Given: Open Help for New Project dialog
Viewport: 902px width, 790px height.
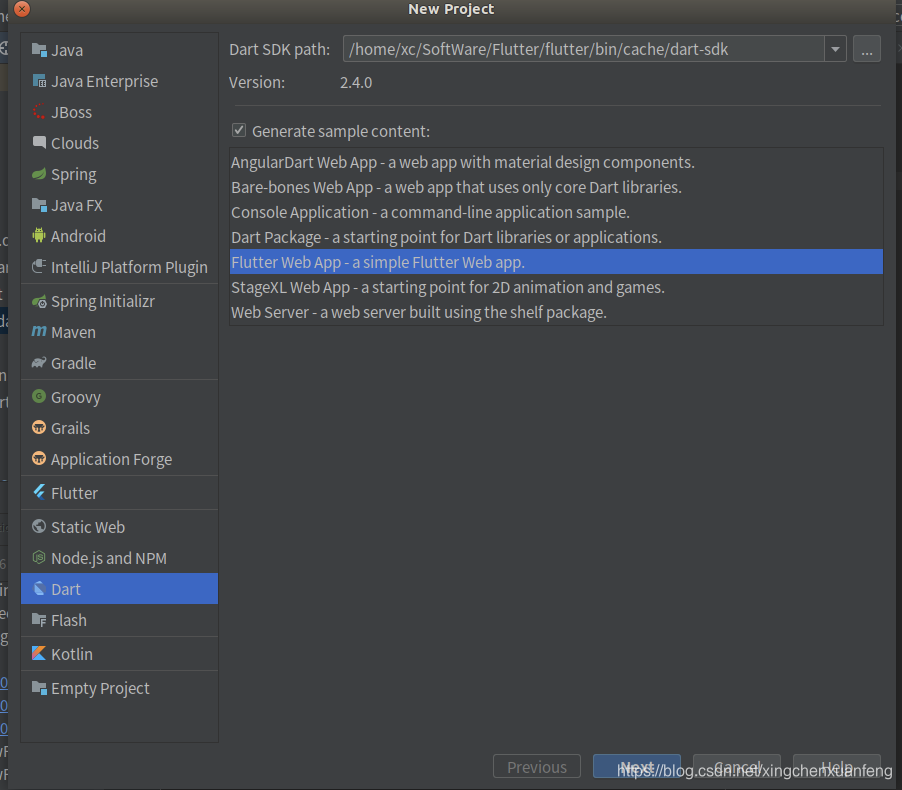Looking at the screenshot, I should click(x=836, y=767).
